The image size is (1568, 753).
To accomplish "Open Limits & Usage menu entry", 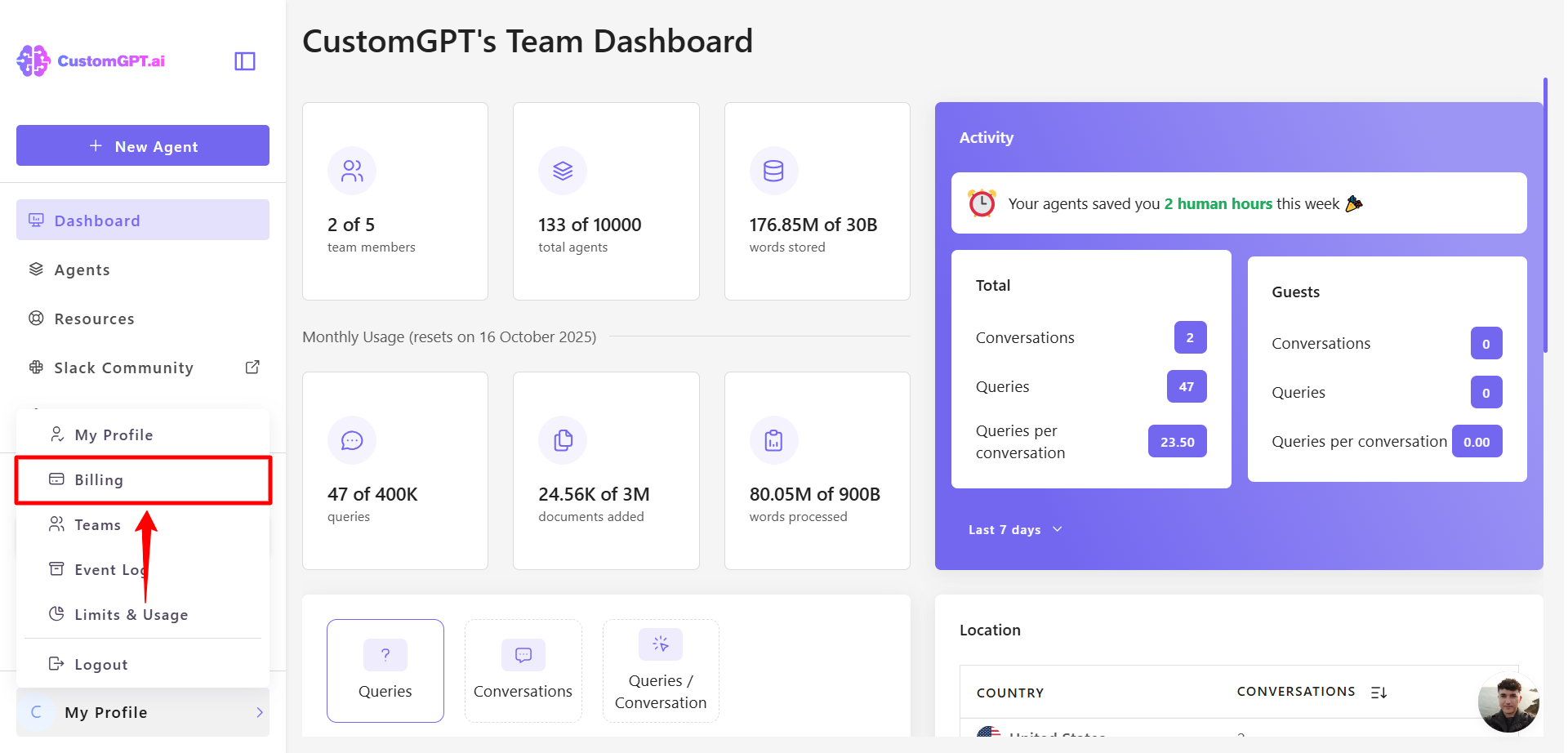I will 143,614.
